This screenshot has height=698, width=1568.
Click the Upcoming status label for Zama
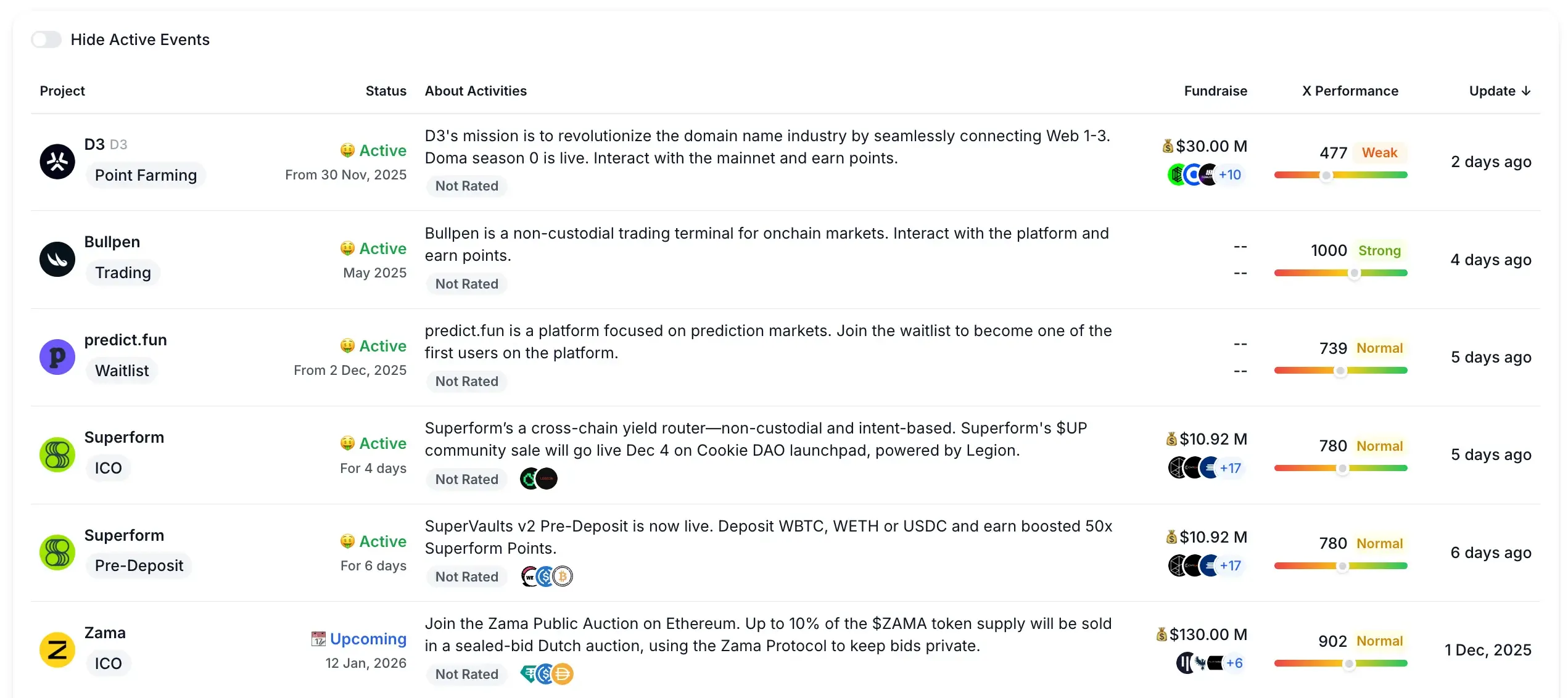point(368,639)
